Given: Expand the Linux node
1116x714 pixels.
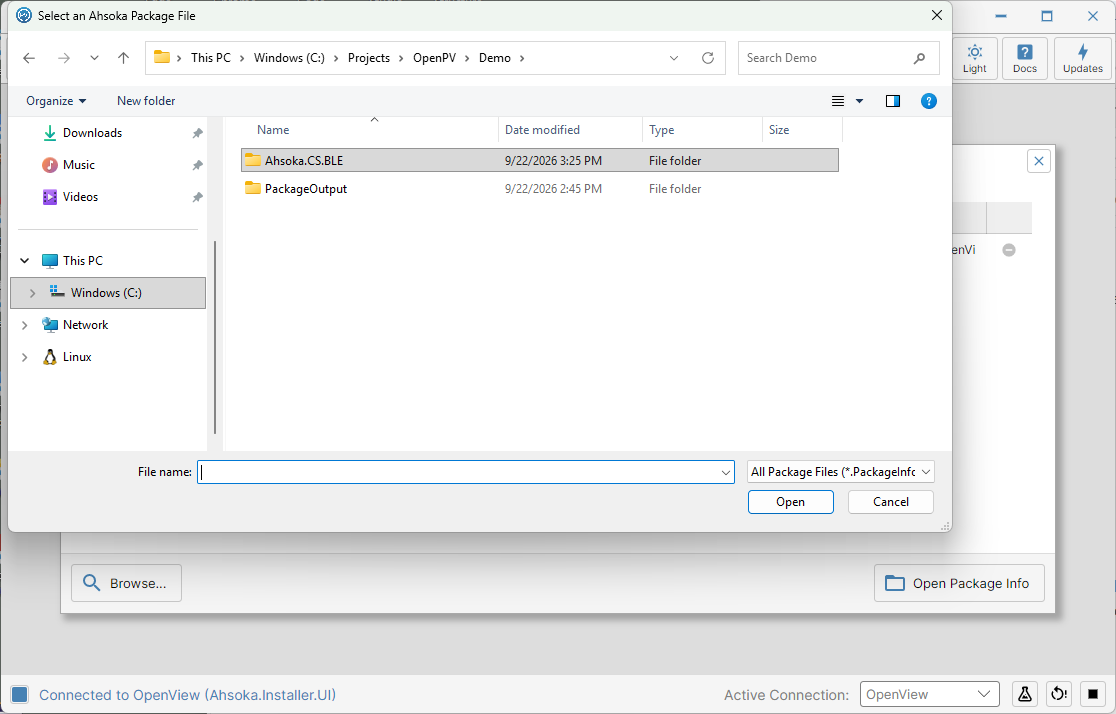Looking at the screenshot, I should (x=25, y=357).
